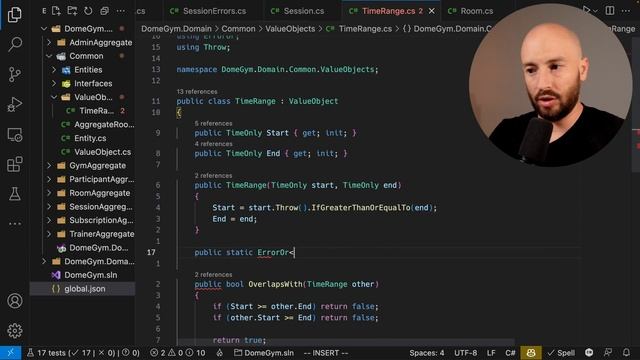Change end of line via LF
This screenshot has width=640, height=360.
(491, 353)
